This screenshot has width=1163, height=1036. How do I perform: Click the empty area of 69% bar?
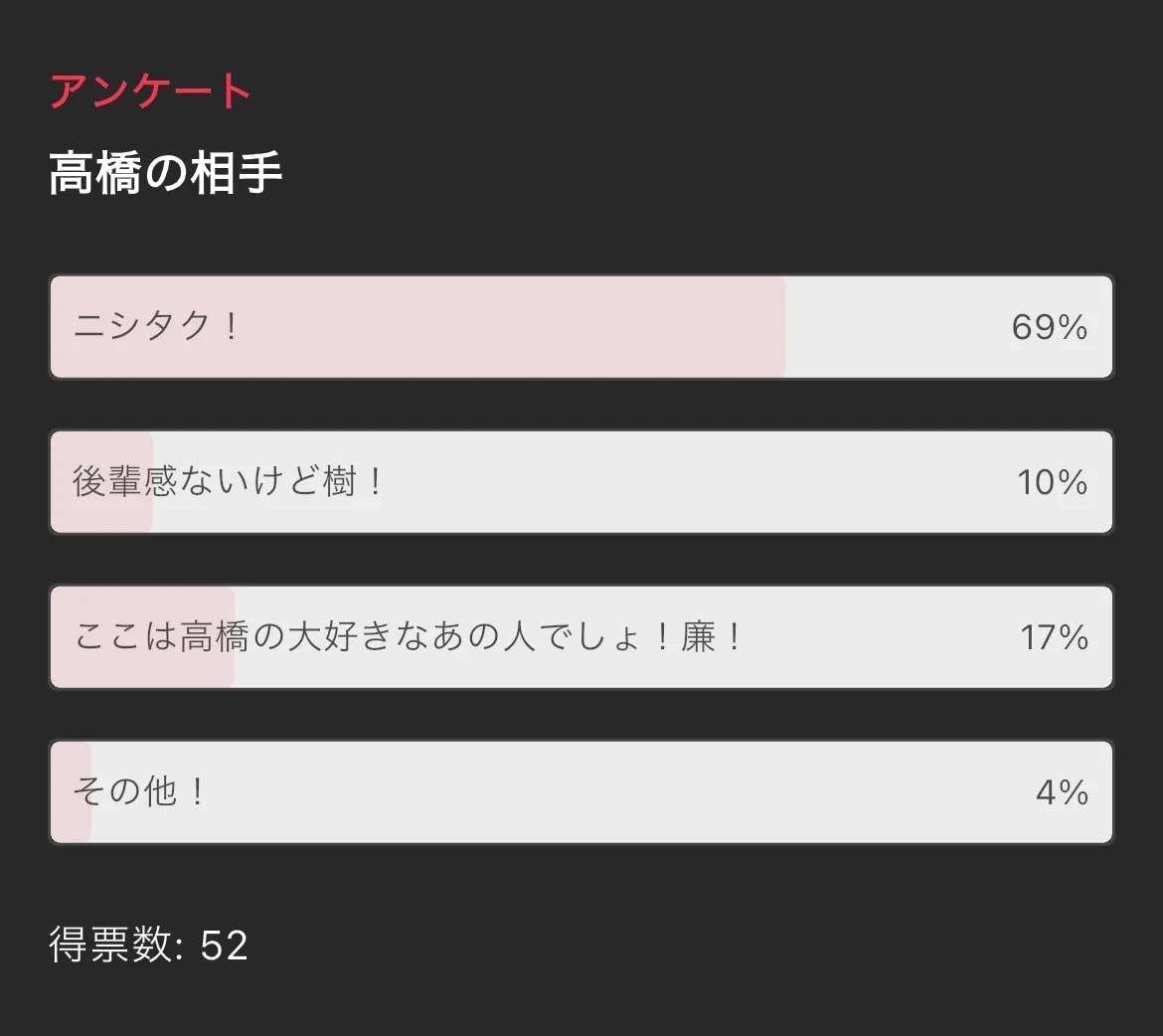895,327
